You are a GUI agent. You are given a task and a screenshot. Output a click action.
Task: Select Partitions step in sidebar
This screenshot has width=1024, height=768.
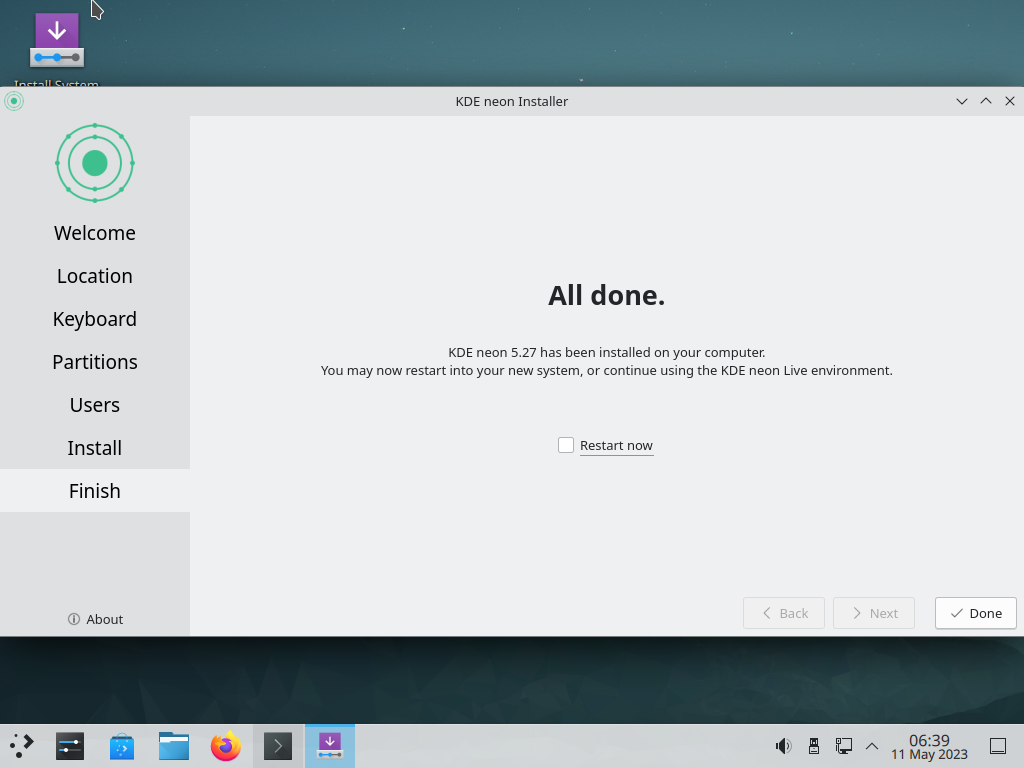click(x=95, y=362)
